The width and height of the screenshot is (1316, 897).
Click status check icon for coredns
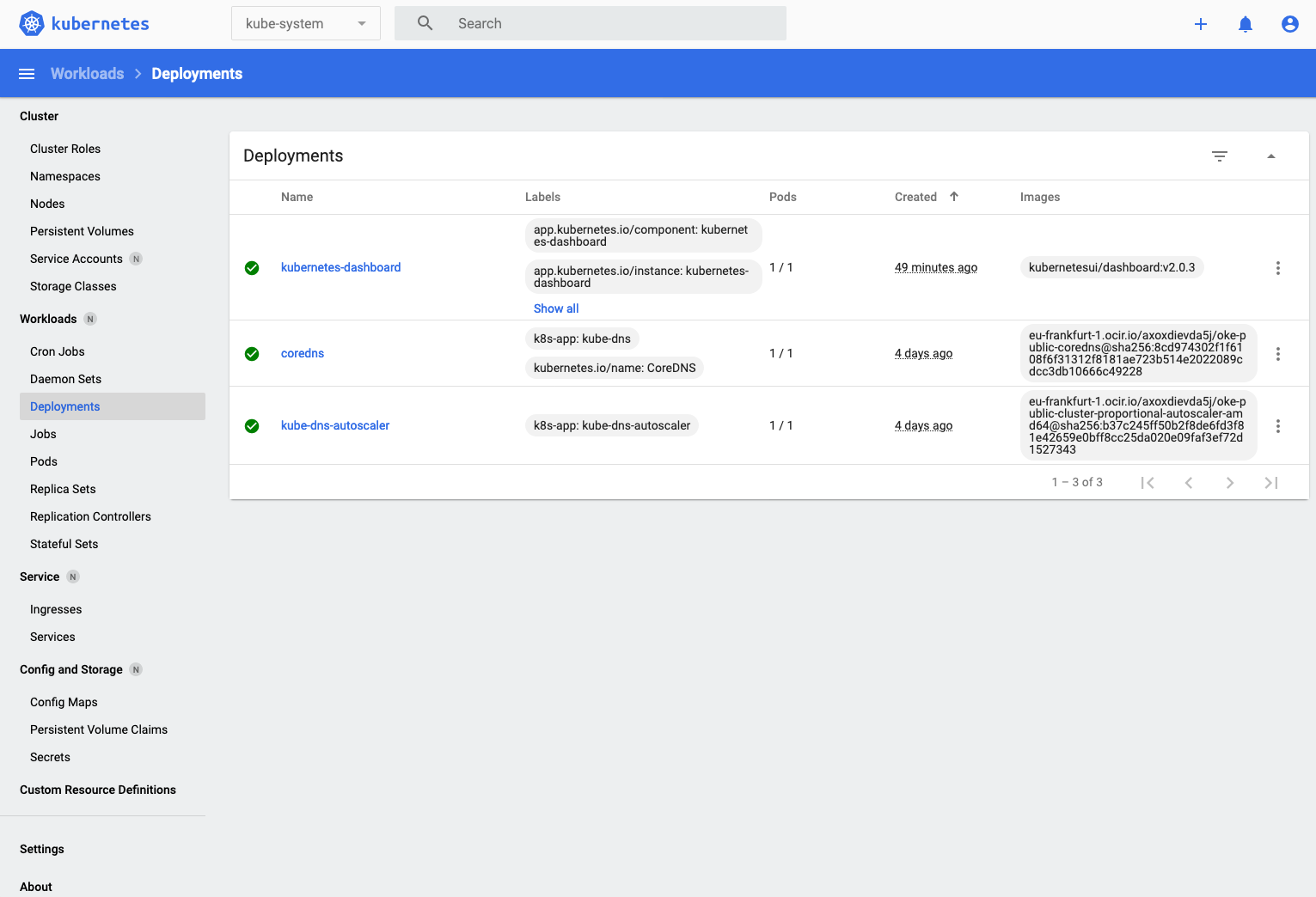(252, 354)
